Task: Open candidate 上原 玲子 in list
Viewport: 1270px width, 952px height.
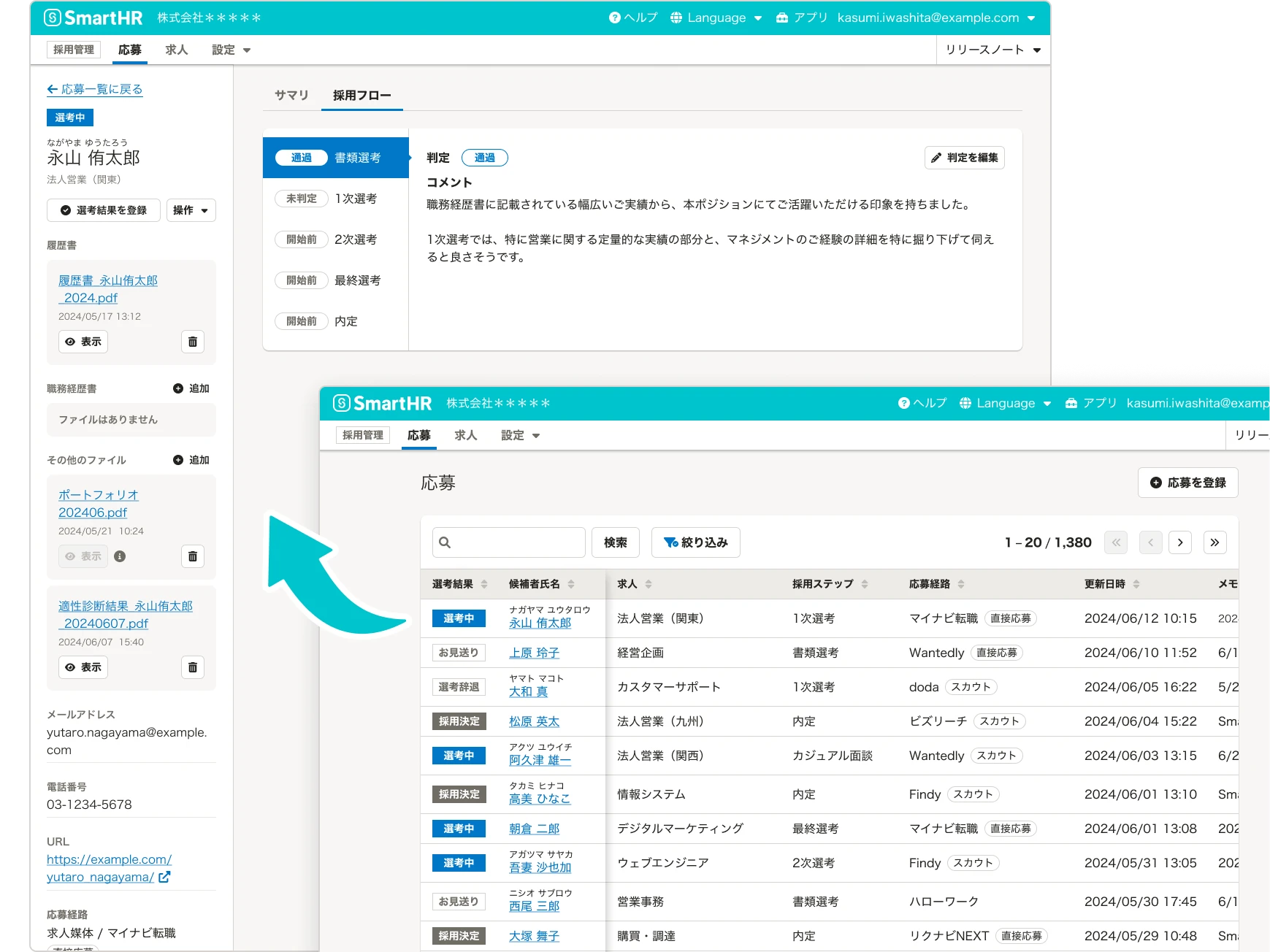Action: tap(534, 653)
